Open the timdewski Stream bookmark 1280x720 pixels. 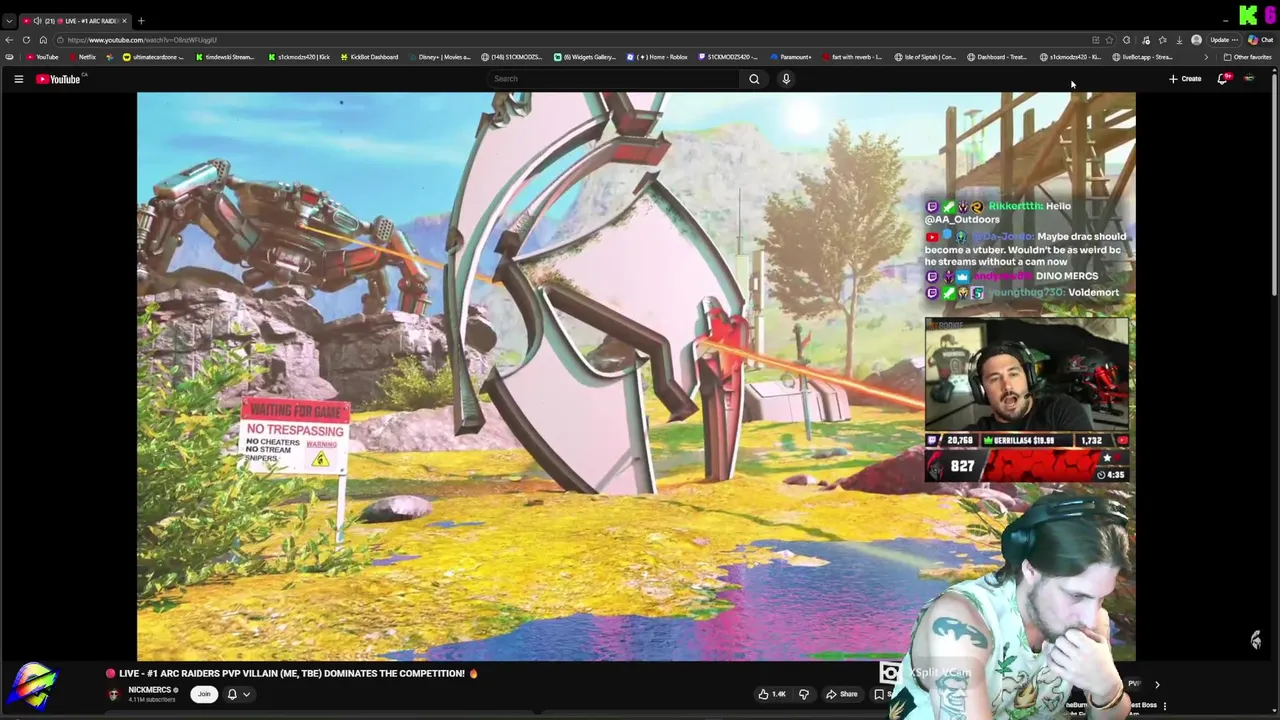click(224, 57)
